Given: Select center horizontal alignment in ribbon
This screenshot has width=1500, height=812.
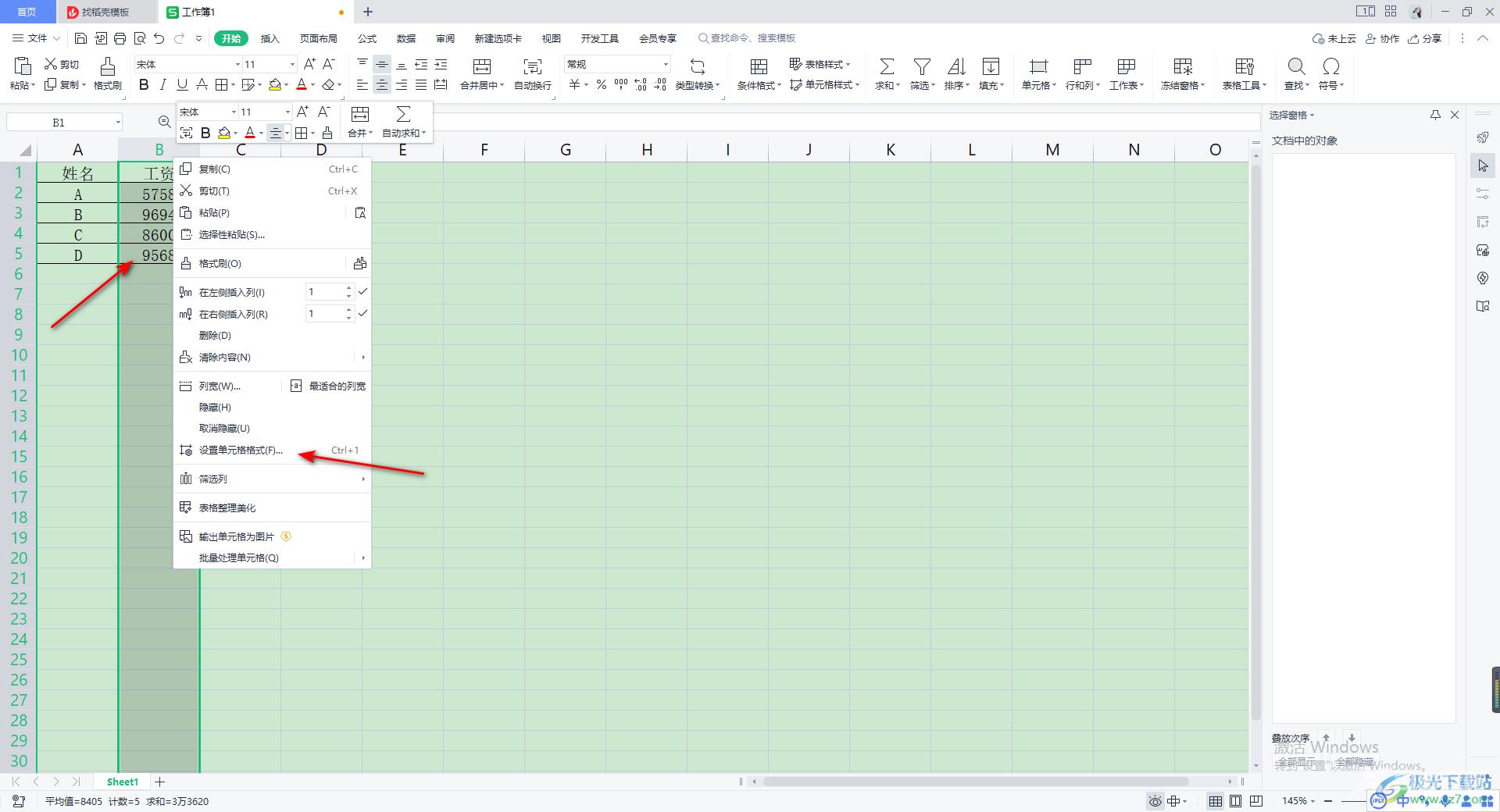Looking at the screenshot, I should click(x=382, y=84).
